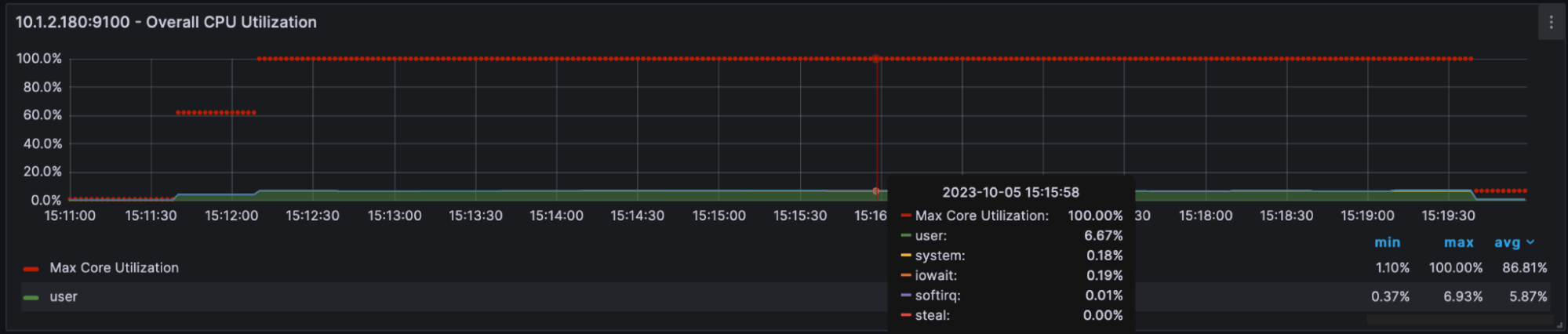Click the 86.81% avg value
This screenshot has height=334, width=1568.
coord(1524,268)
